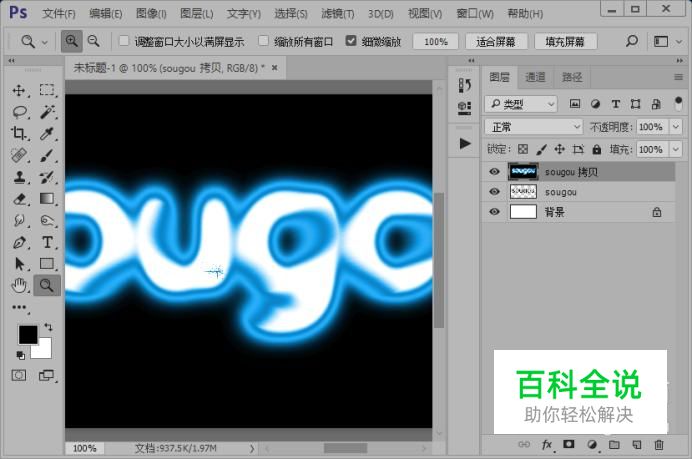This screenshot has width=692, height=459.
Task: Reset default foreground and background colors
Action: (20, 355)
